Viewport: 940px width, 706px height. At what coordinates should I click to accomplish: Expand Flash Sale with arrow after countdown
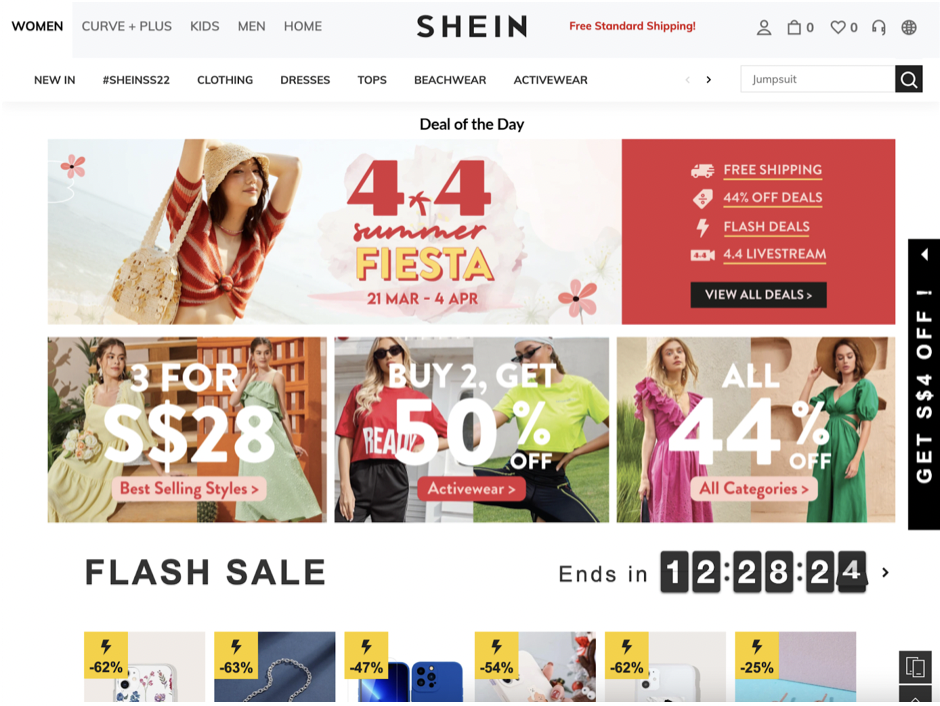tap(885, 573)
